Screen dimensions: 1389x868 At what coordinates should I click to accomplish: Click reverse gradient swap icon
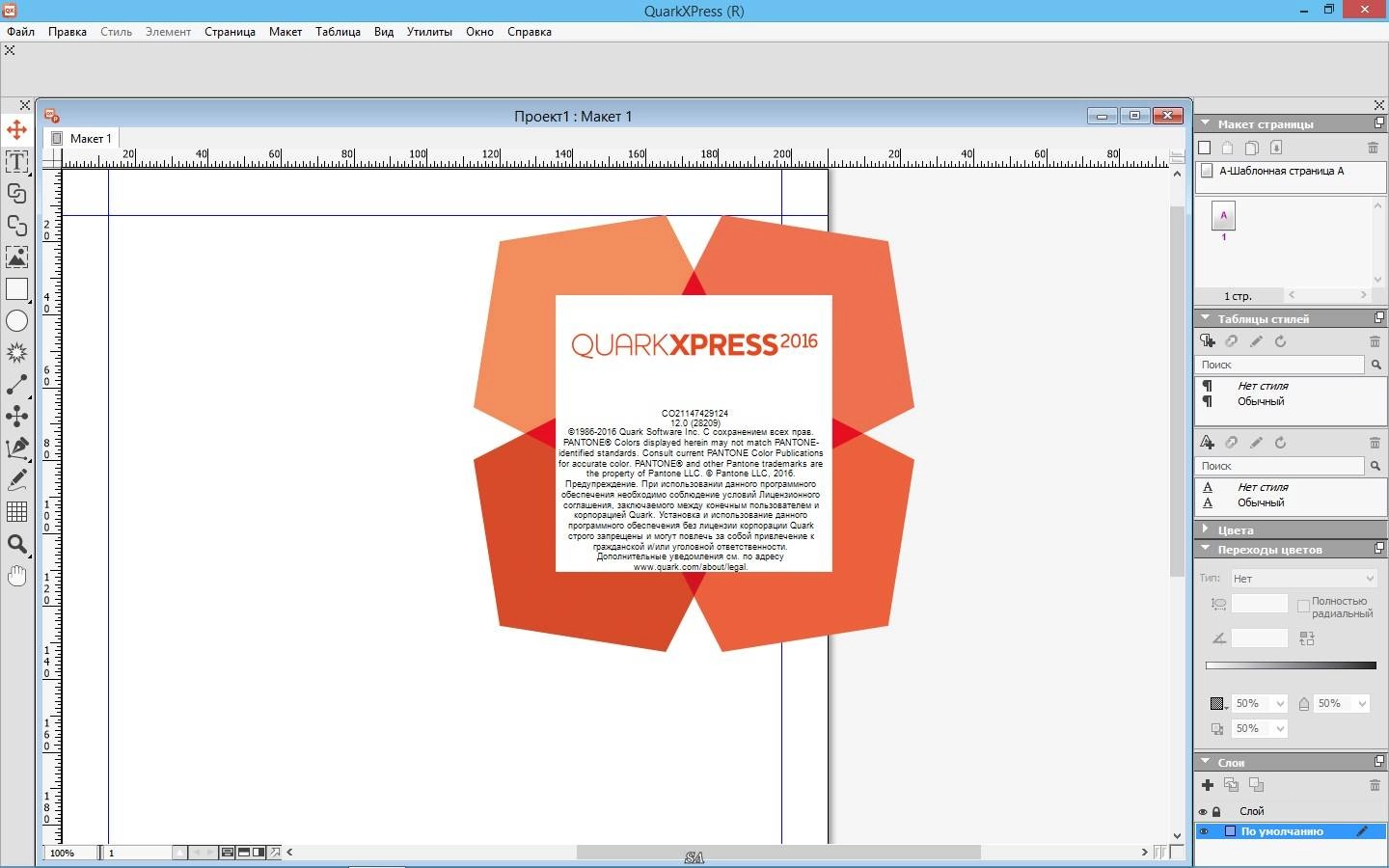point(1307,638)
